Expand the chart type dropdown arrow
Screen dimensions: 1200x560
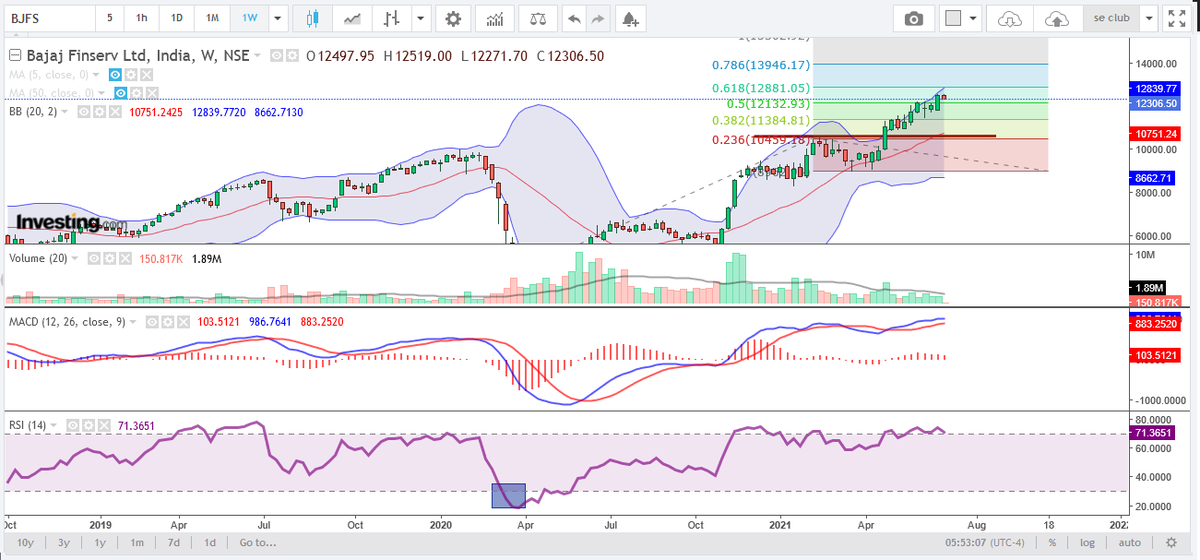coord(422,19)
